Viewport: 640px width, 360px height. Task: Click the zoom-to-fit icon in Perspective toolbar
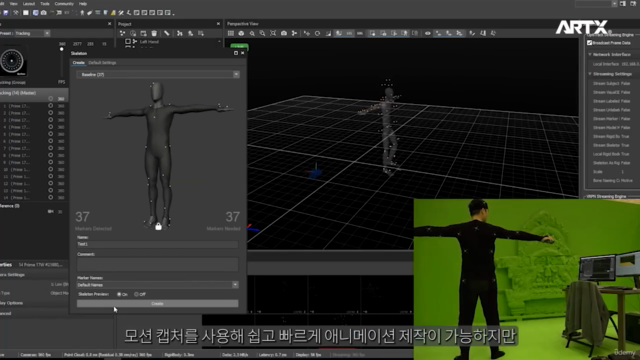[273, 33]
